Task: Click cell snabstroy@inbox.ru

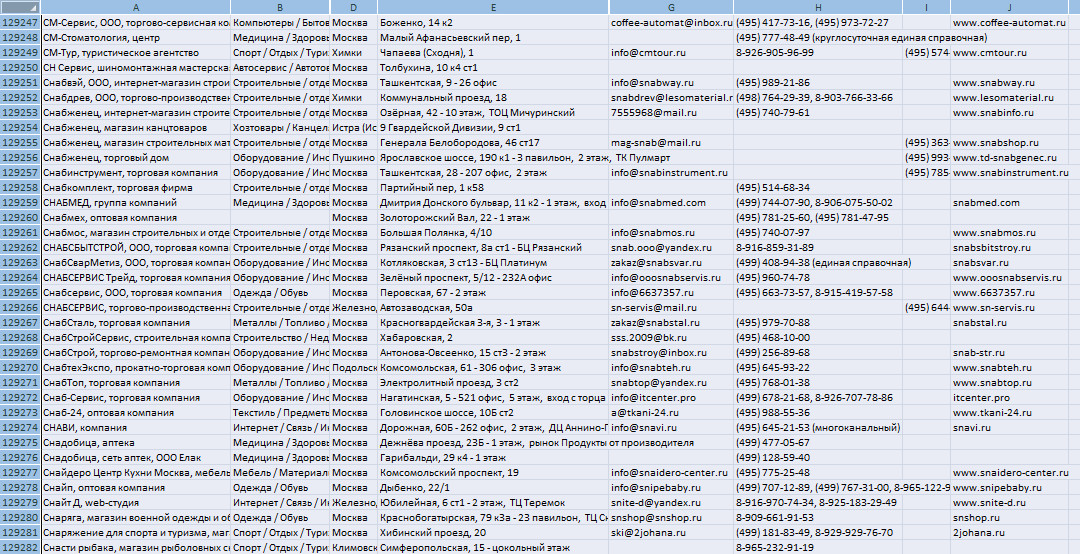Action: [x=672, y=352]
